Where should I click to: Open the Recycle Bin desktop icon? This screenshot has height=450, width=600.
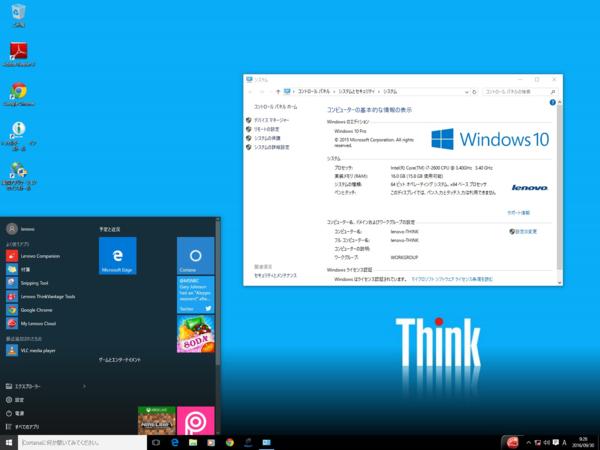pos(18,15)
